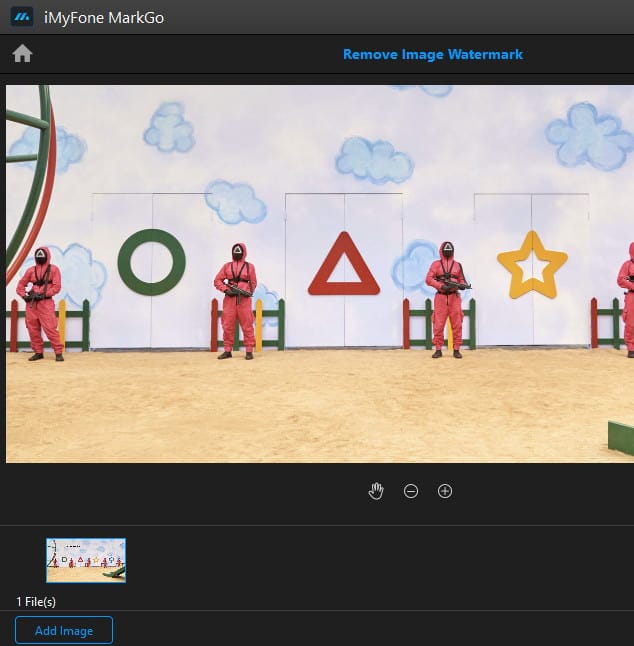This screenshot has height=646, width=634.
Task: Click the 1 File(s) label
Action: [36, 602]
